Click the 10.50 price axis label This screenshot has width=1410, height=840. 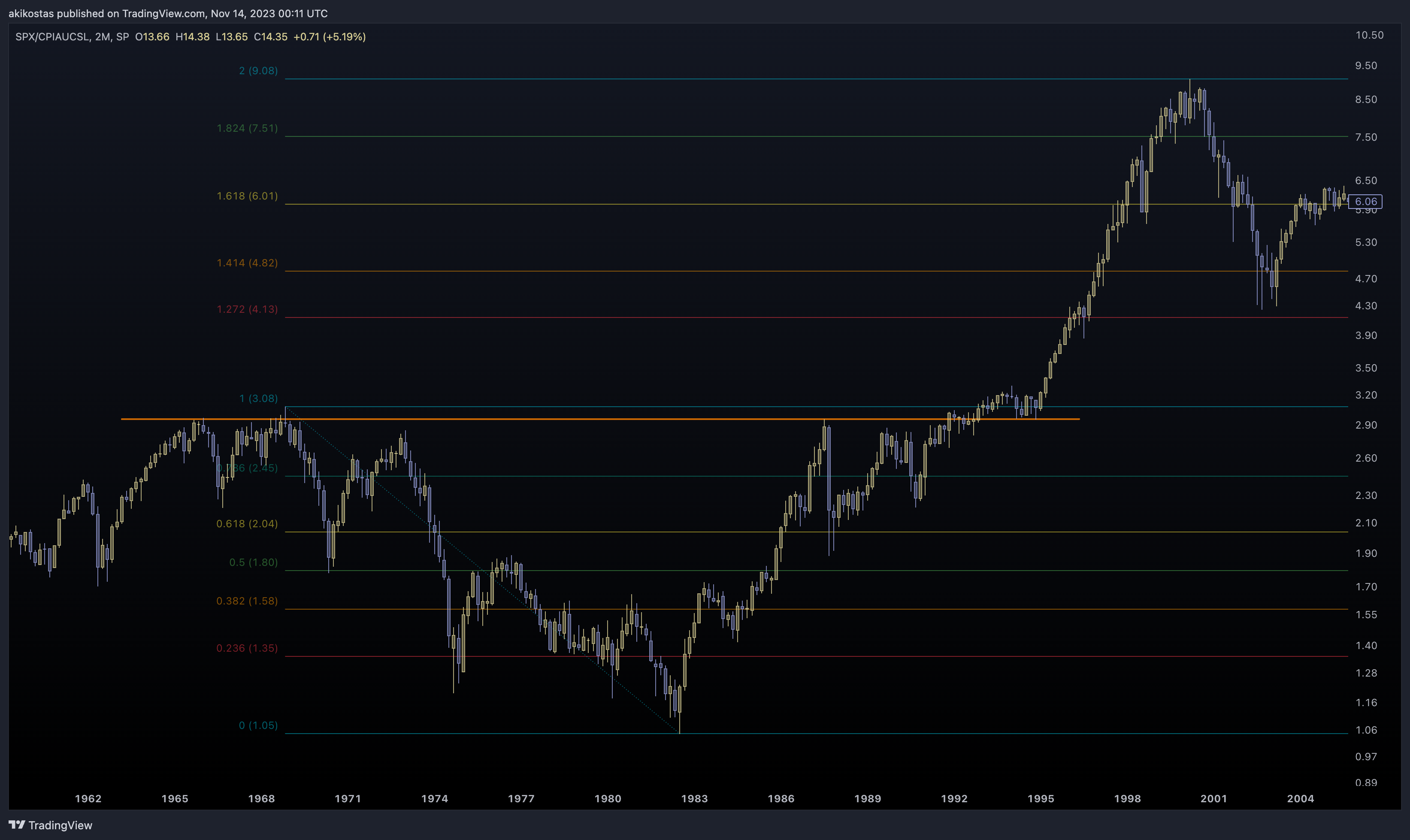[x=1369, y=35]
